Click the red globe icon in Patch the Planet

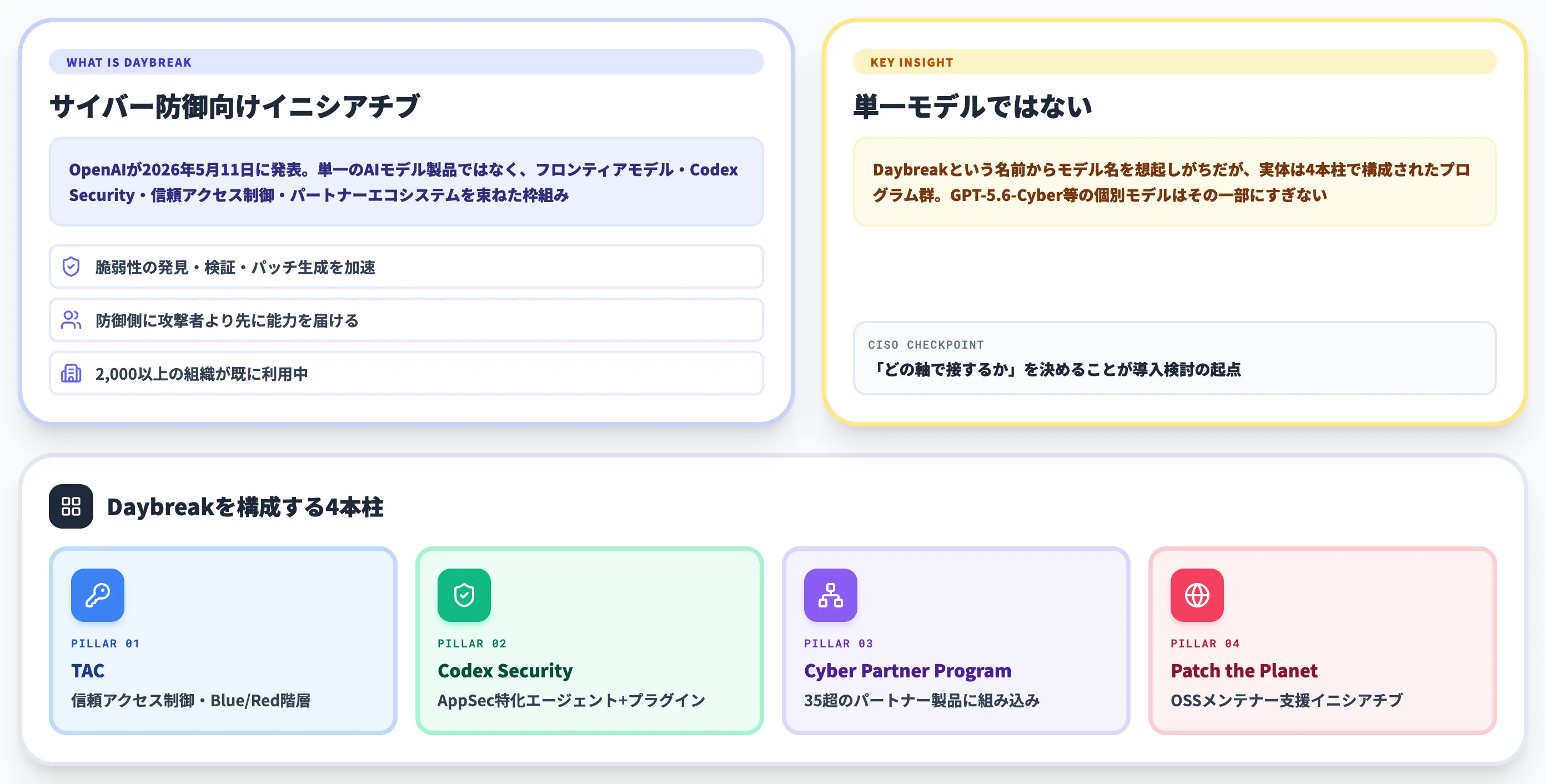(x=1197, y=595)
